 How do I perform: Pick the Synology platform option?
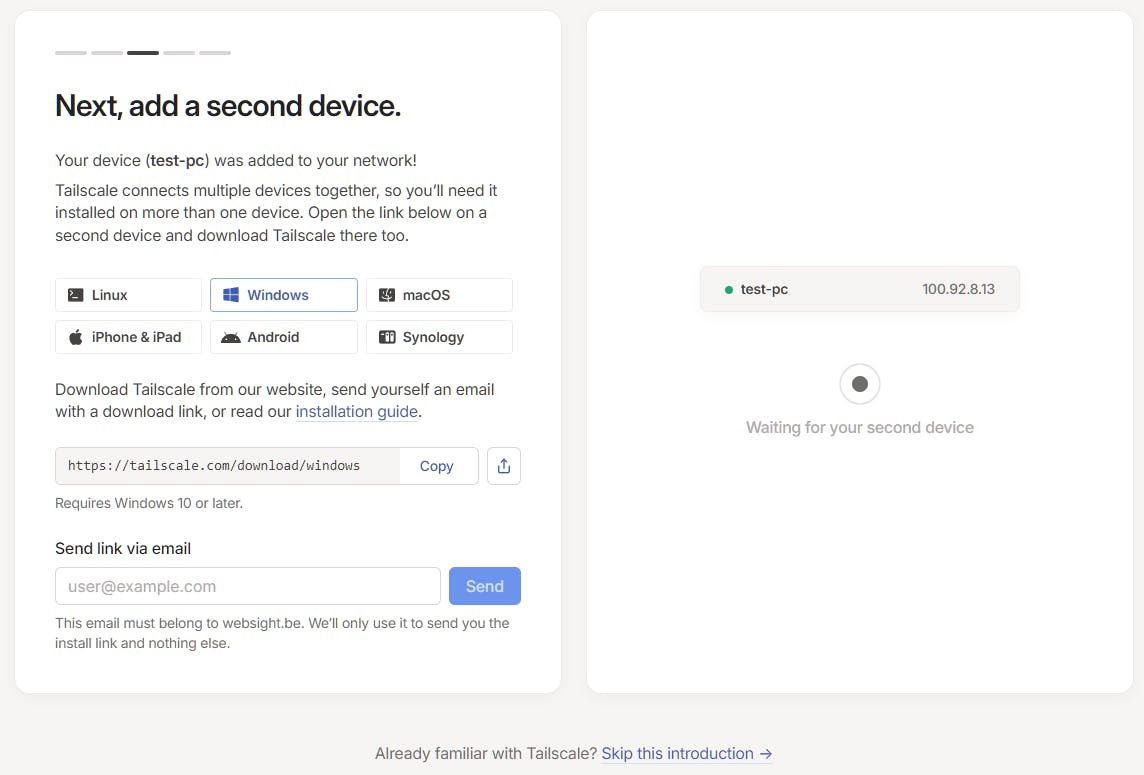[x=439, y=337]
